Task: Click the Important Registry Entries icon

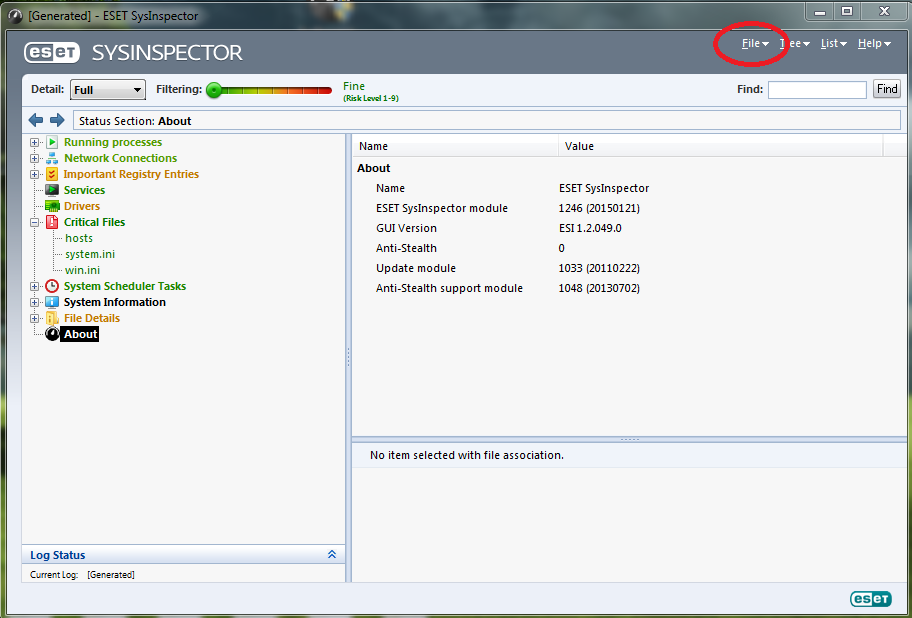Action: (x=52, y=174)
